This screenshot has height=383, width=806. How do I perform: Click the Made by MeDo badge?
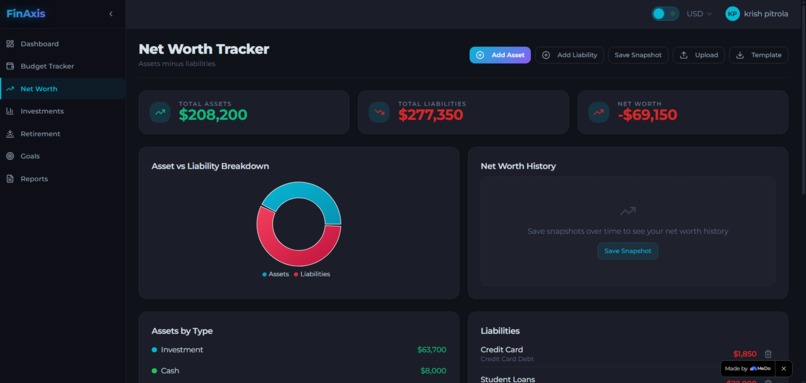748,369
